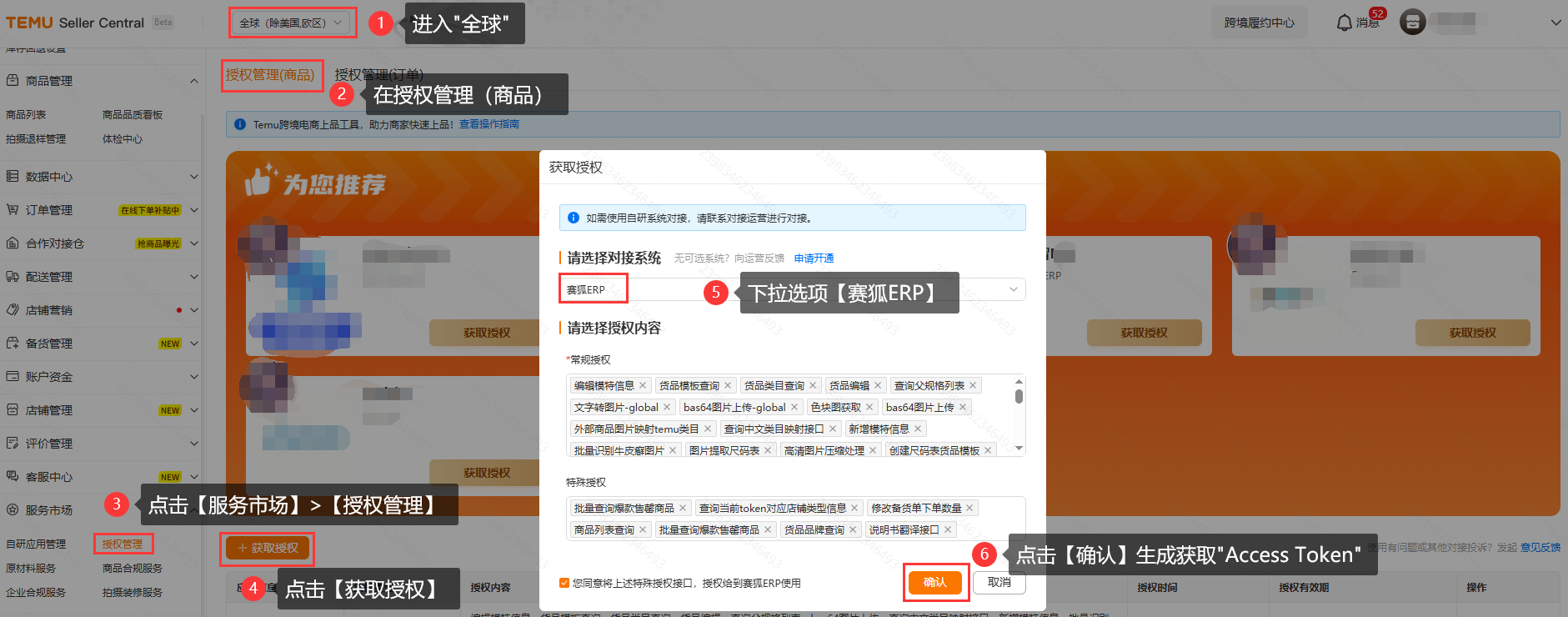This screenshot has width=1568, height=617.
Task: Remove the 外部商品图片映射temu类目 tag
Action: click(708, 429)
